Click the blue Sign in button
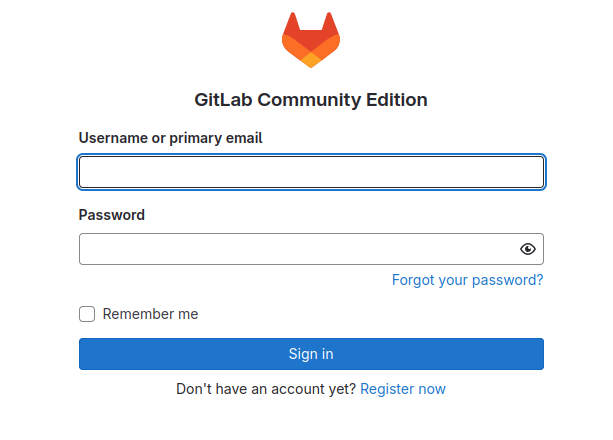The height and width of the screenshot is (440, 613). (x=311, y=354)
